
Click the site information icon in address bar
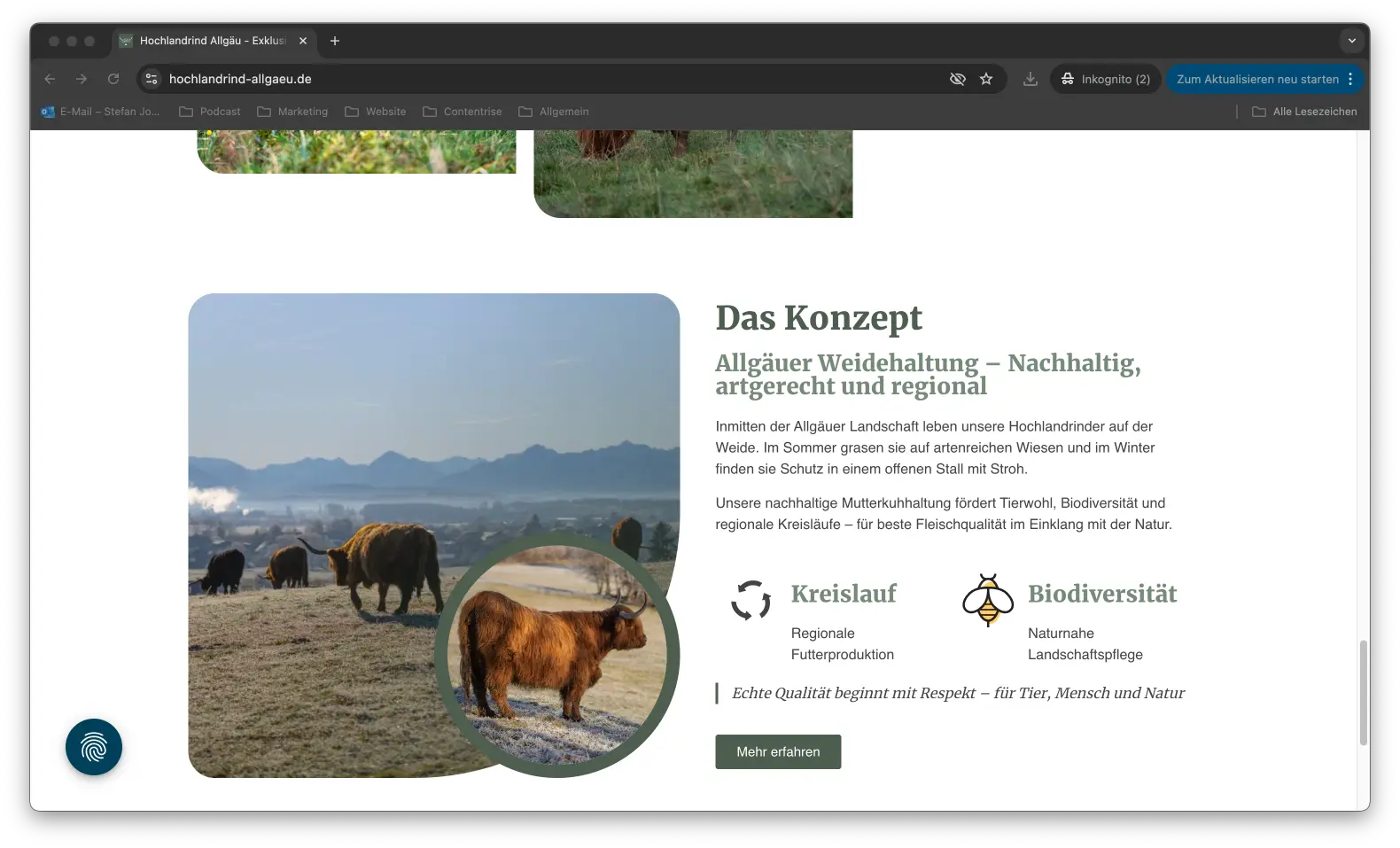pos(152,79)
